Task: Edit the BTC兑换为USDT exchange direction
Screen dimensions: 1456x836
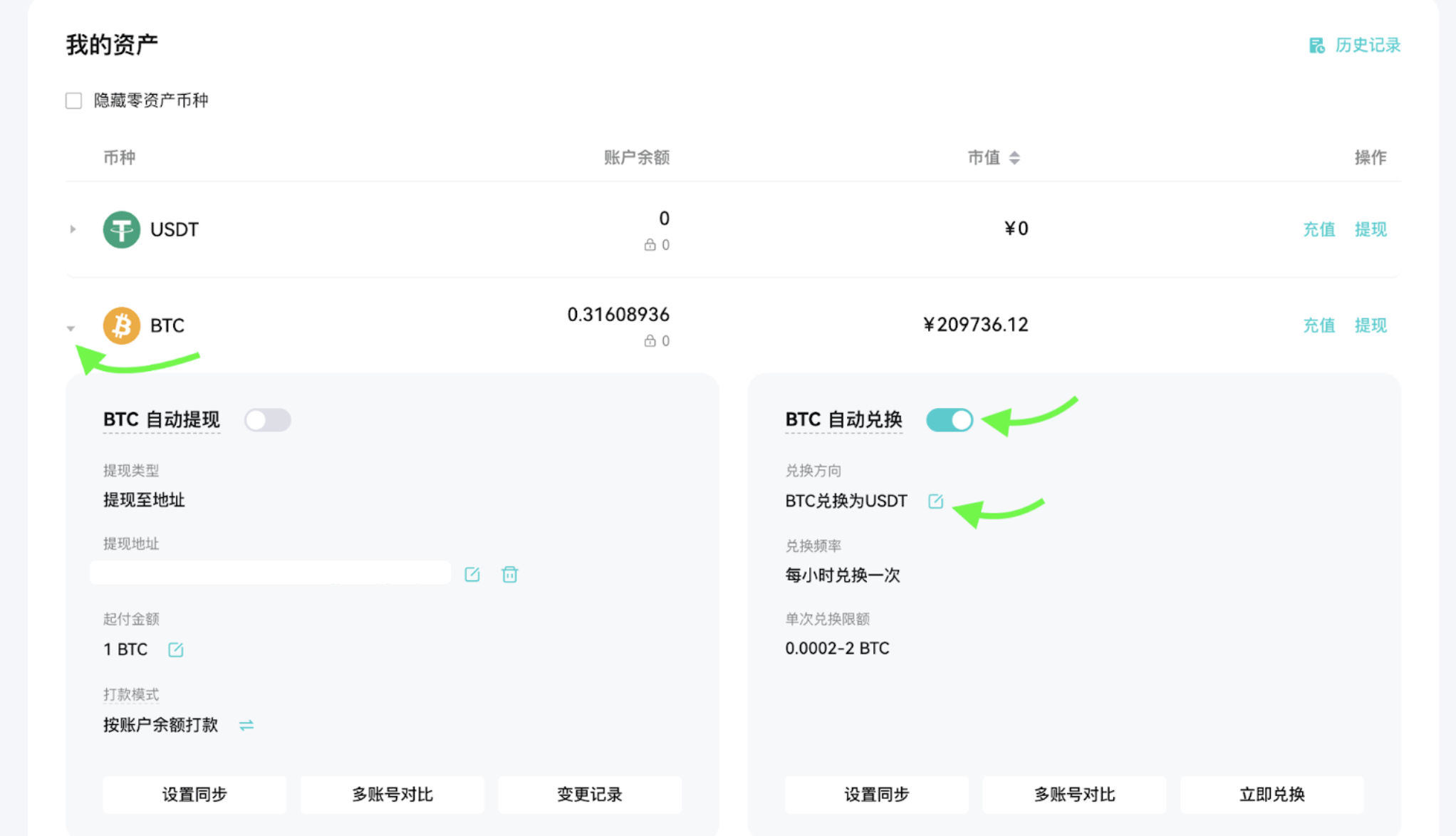Action: (936, 501)
